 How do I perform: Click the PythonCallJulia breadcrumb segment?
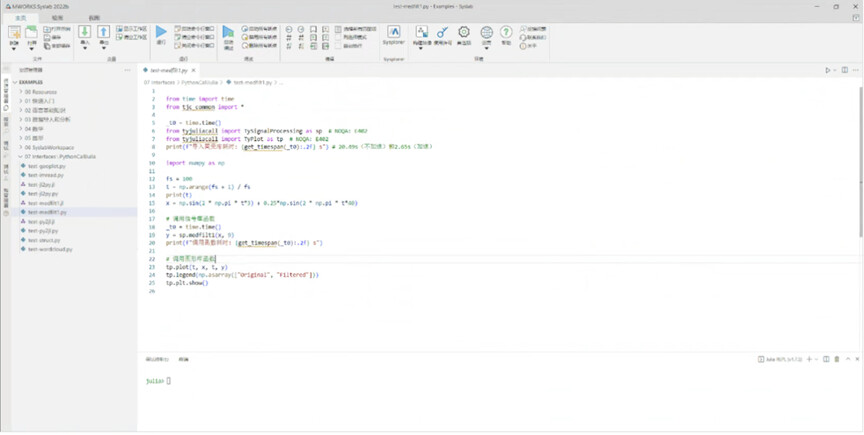(199, 82)
